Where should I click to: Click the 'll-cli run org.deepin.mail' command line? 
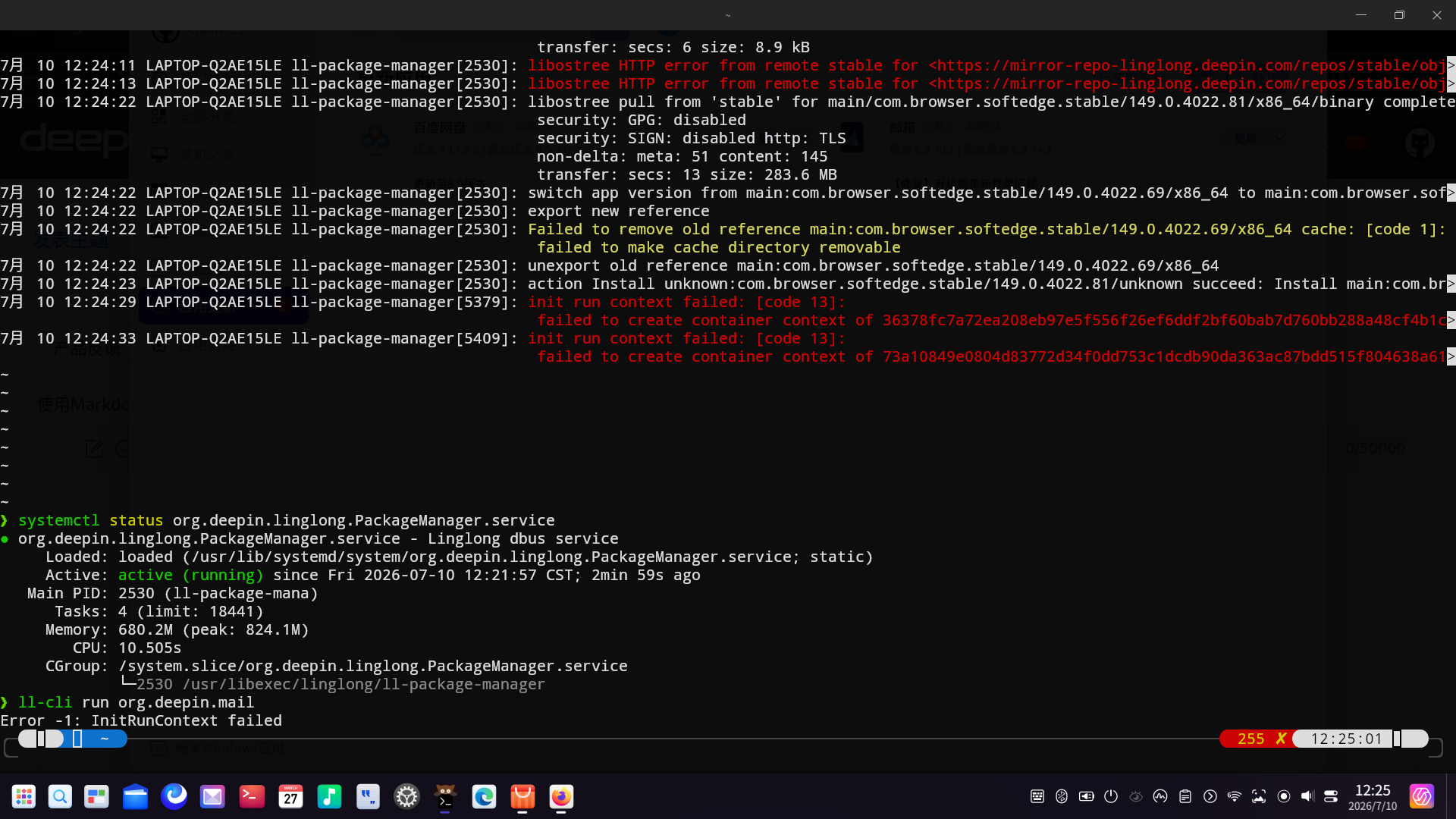(136, 702)
